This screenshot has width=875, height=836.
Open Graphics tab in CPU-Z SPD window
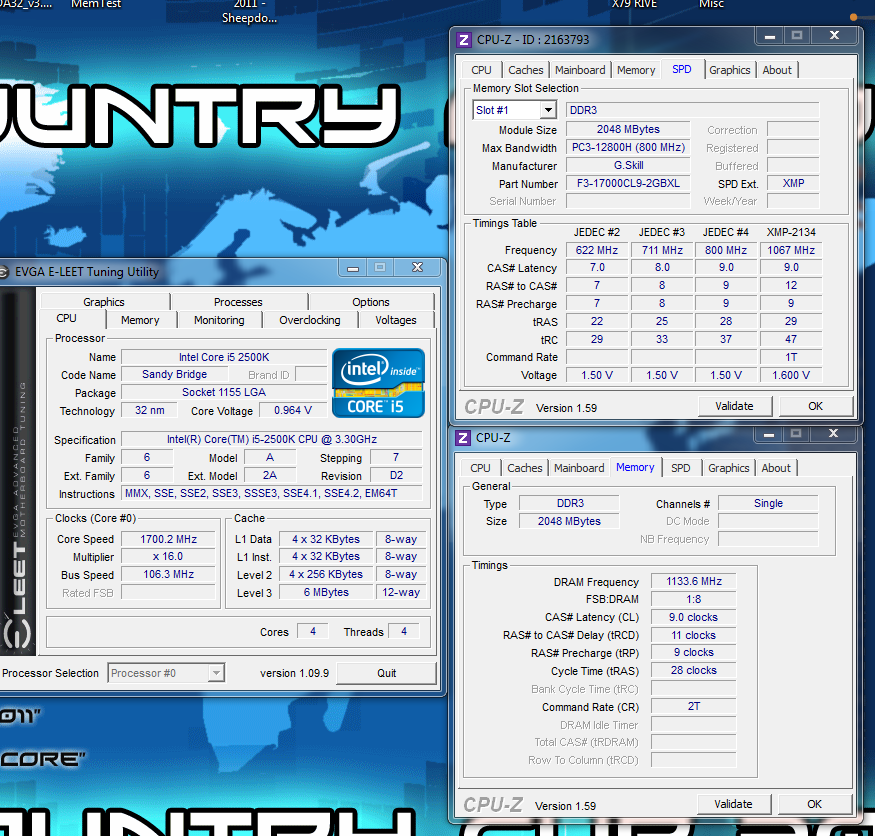(729, 70)
